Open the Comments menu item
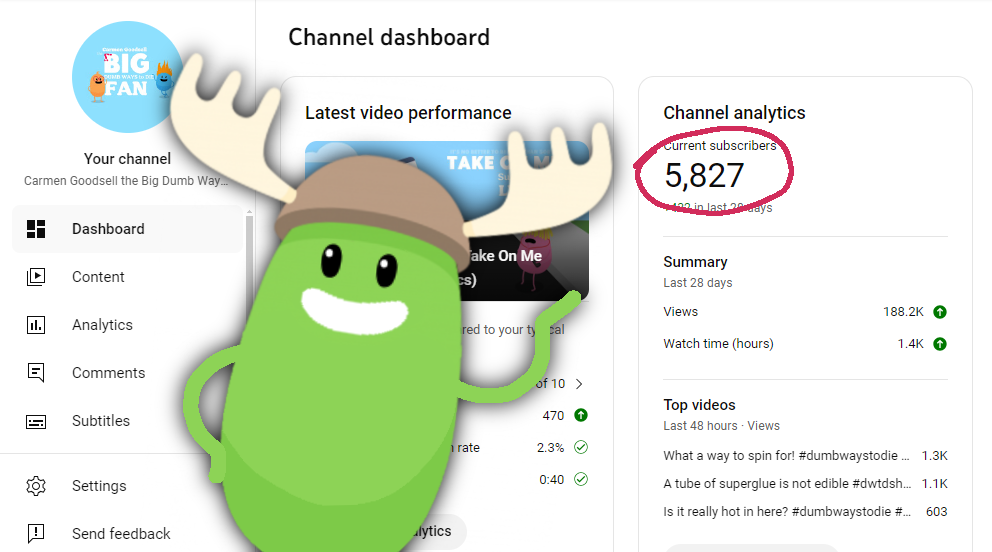Viewport: 992px width, 552px height. click(x=109, y=373)
